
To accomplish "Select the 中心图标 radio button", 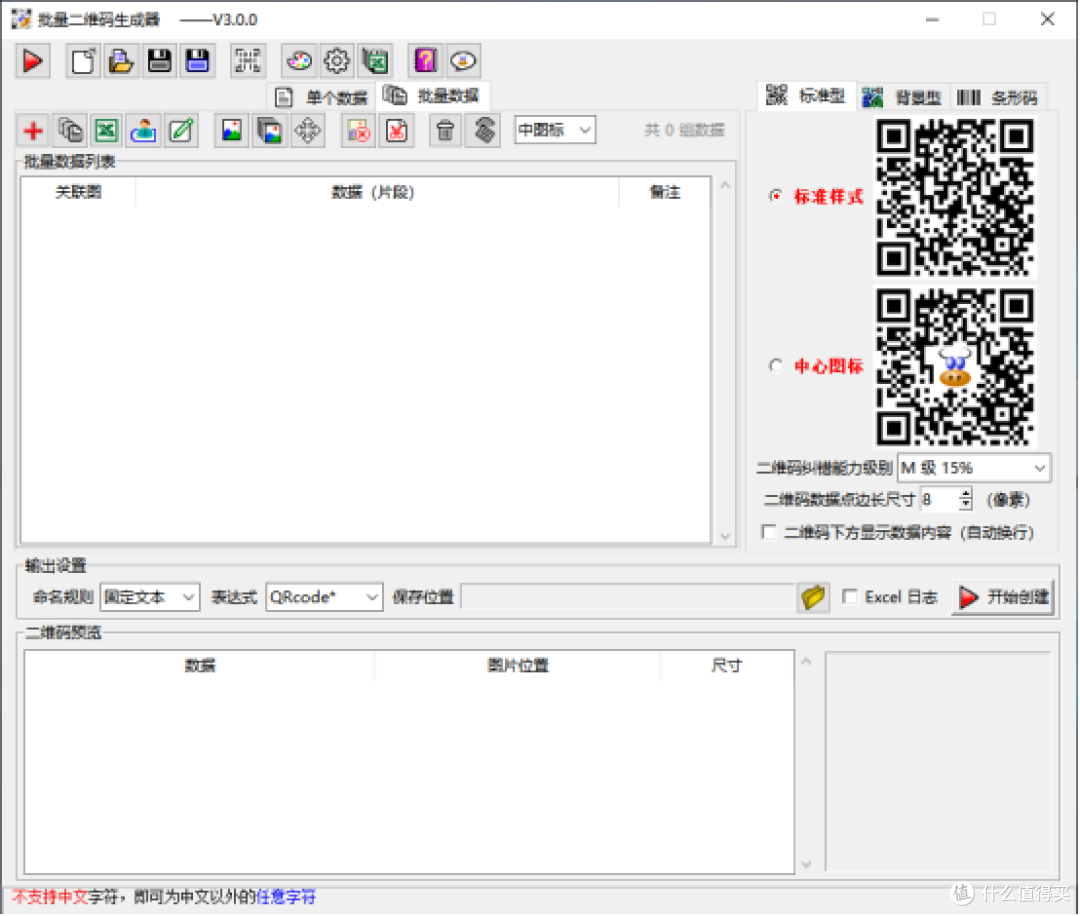I will [776, 366].
